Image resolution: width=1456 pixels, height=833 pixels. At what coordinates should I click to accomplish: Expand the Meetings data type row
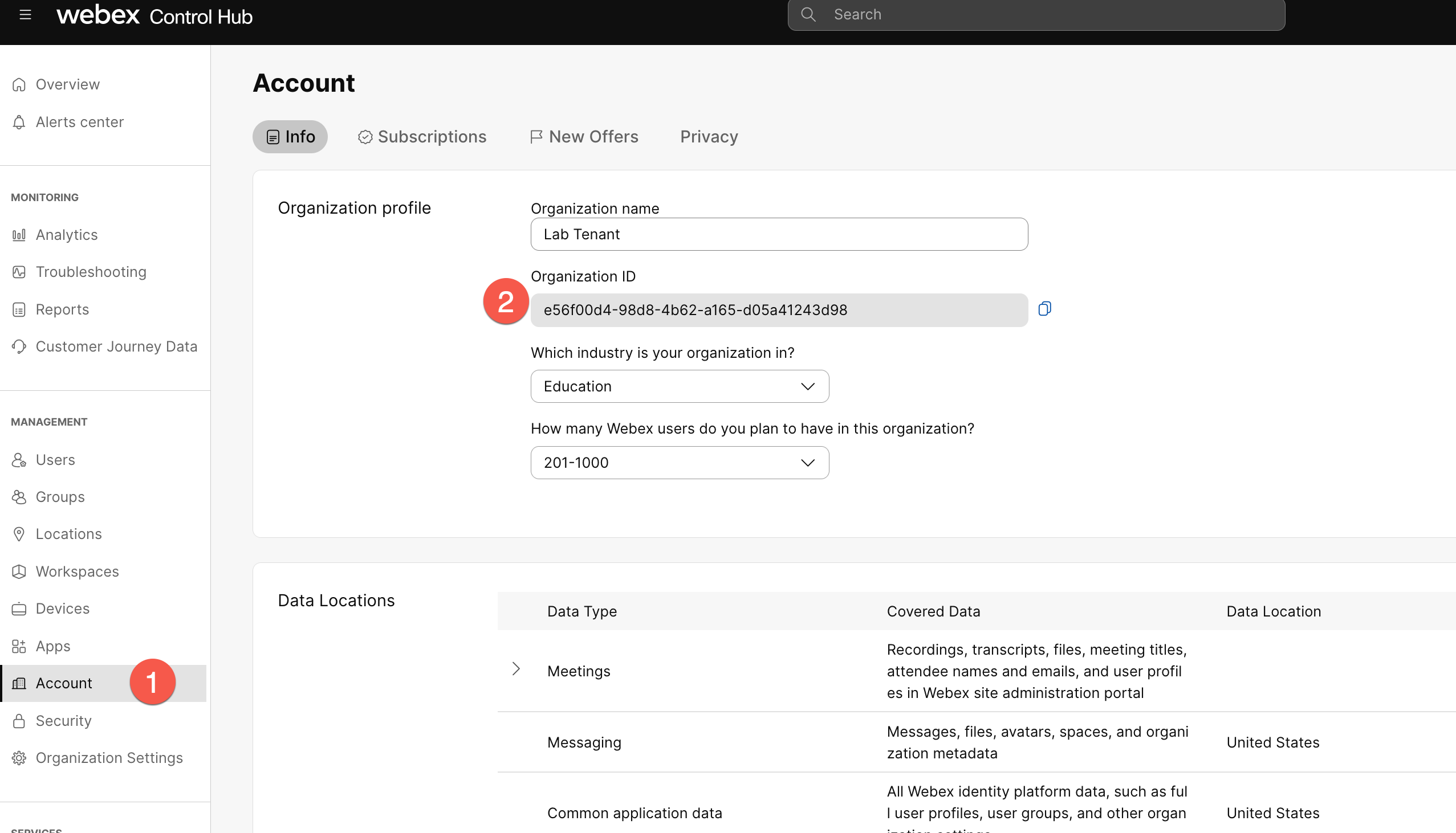516,669
